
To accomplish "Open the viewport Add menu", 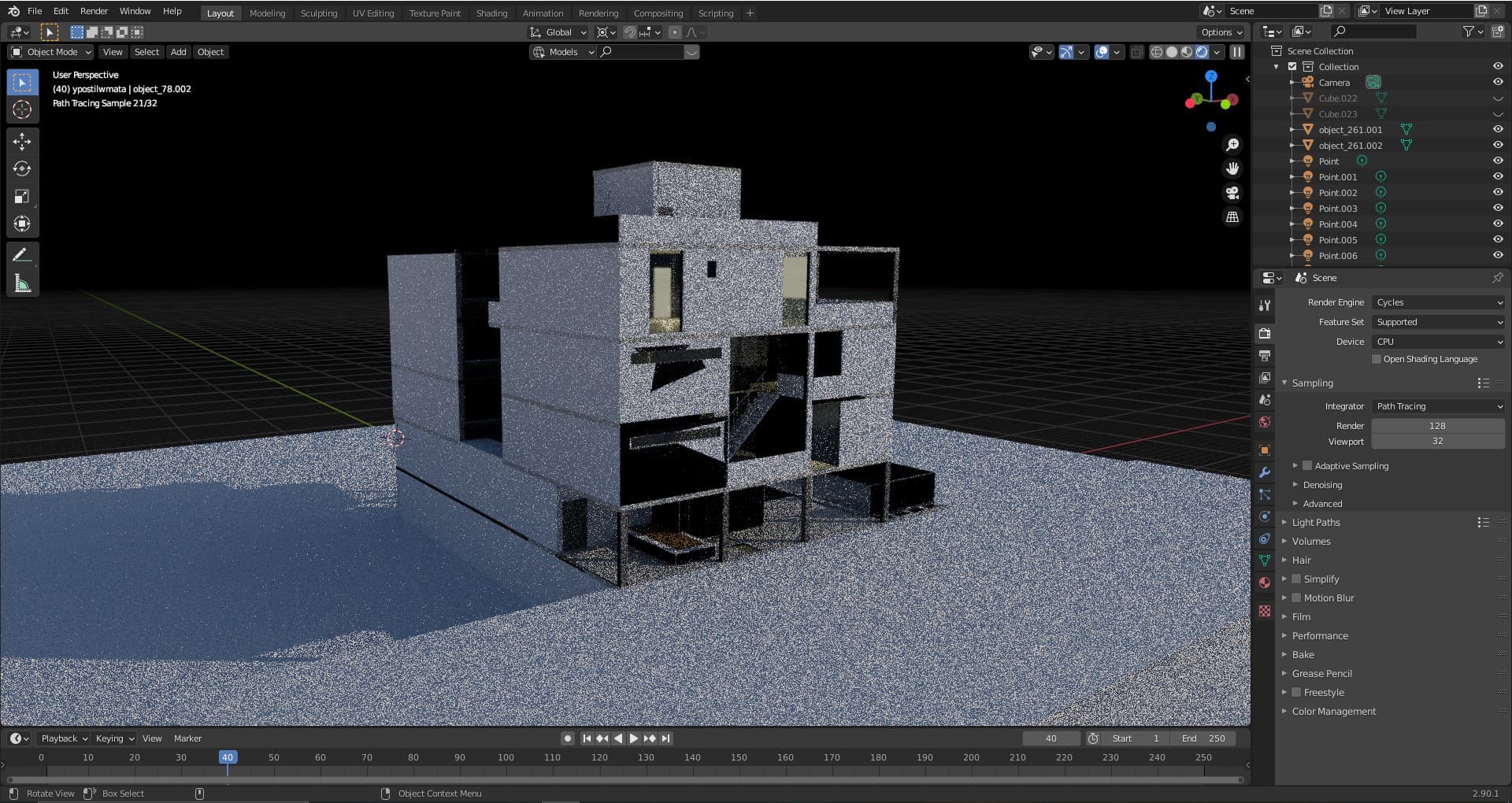I will 179,52.
